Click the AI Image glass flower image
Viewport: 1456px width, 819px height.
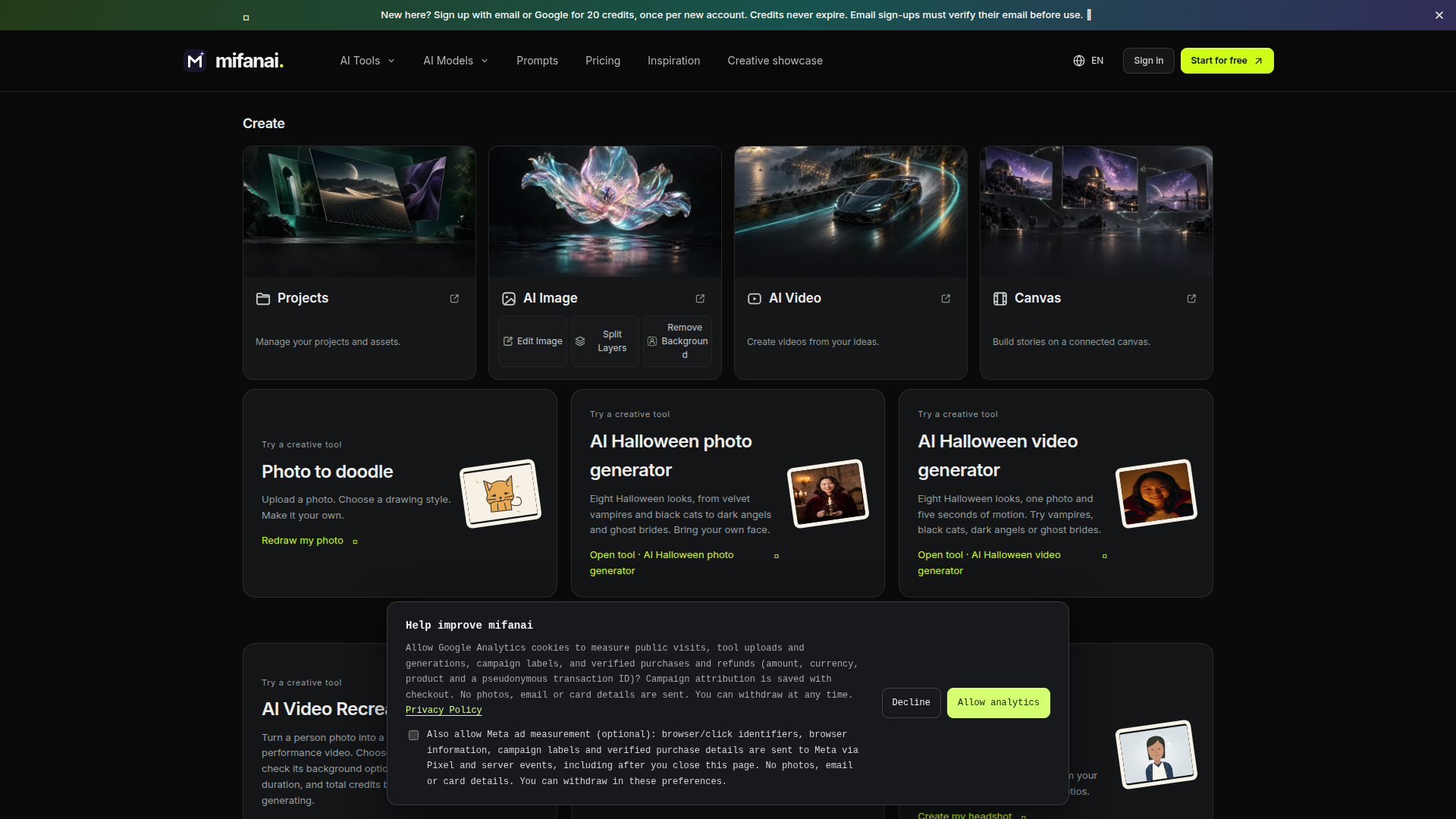[x=605, y=212]
